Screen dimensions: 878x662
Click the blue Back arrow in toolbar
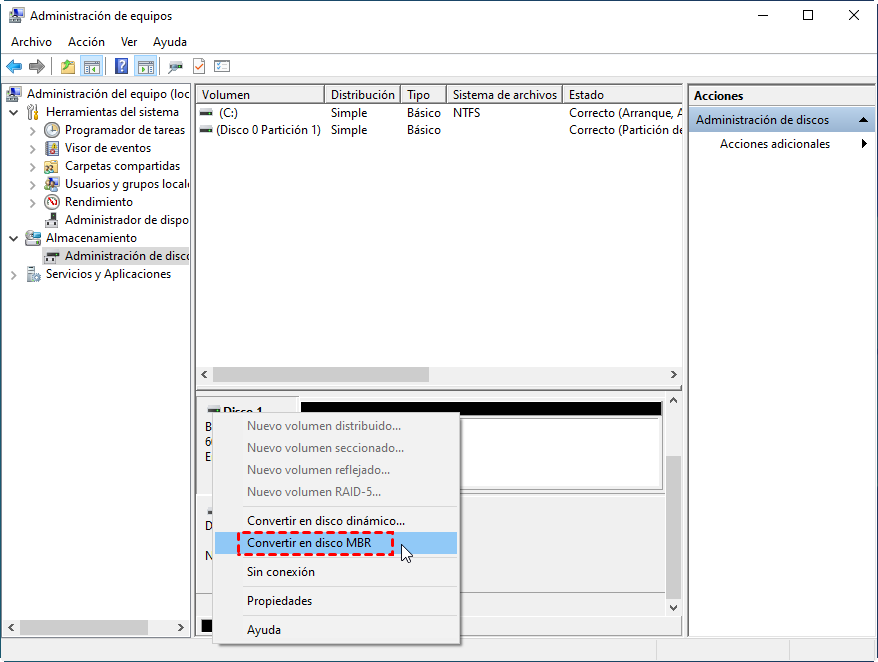tap(14, 67)
